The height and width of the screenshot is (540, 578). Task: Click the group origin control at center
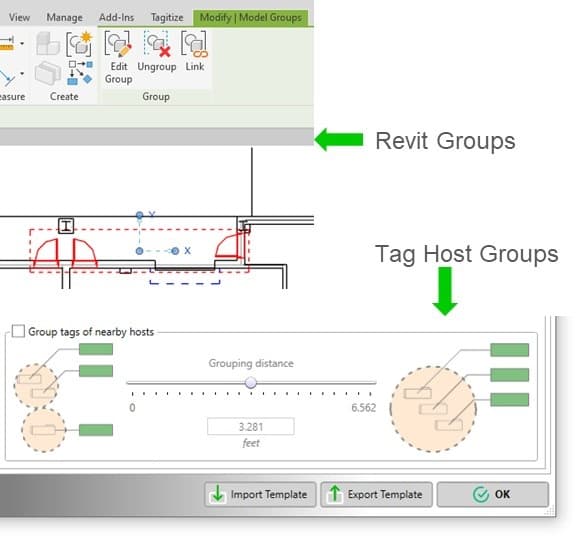click(x=139, y=251)
